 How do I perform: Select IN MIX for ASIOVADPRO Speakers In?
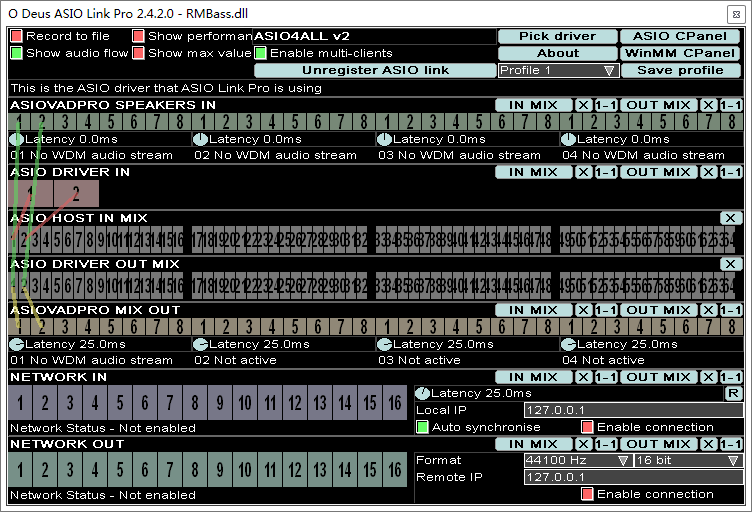point(533,105)
